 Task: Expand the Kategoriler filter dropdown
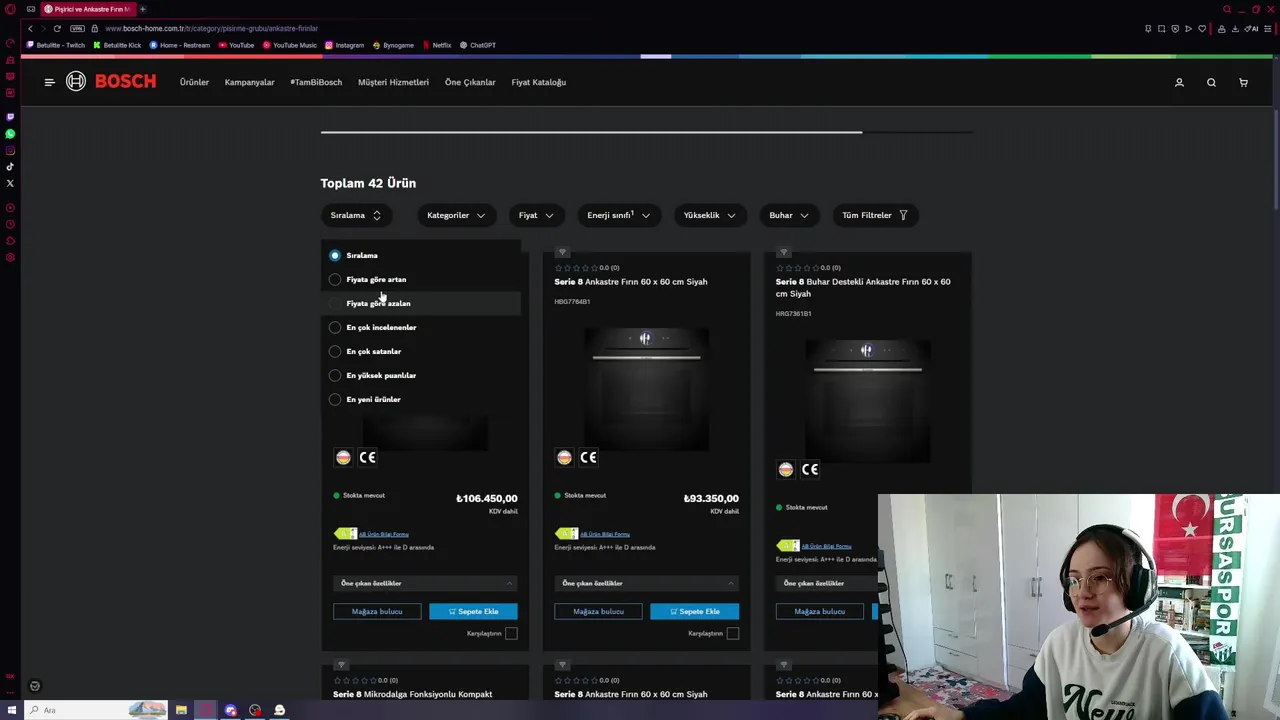456,215
